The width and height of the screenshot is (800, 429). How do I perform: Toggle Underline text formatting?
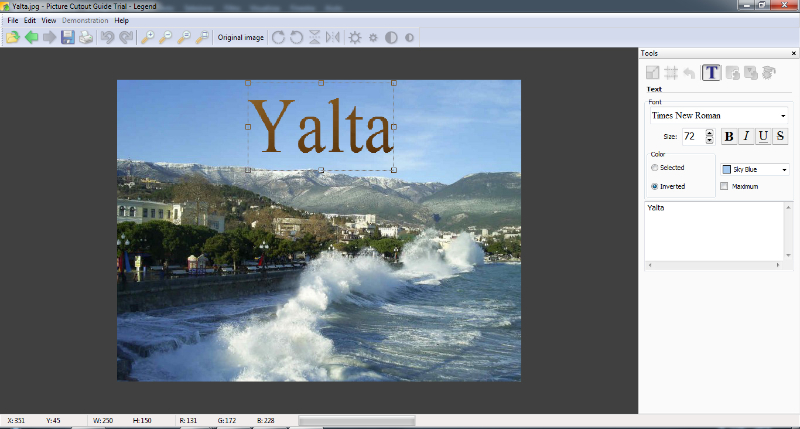763,136
